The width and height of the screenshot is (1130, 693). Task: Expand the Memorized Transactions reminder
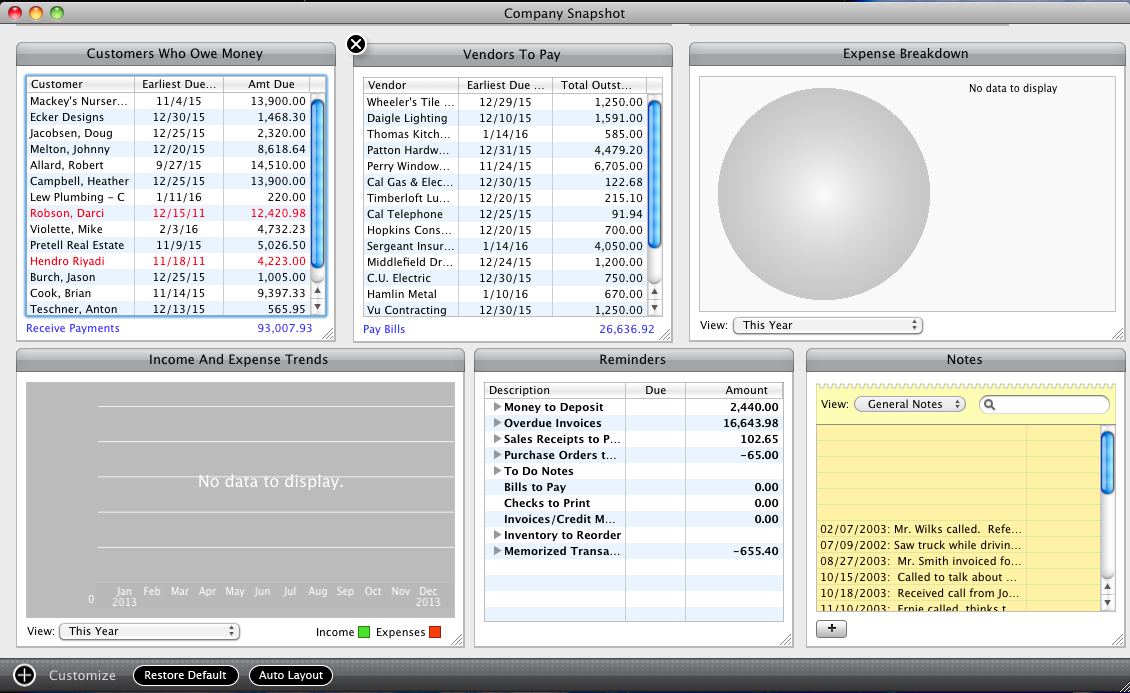point(497,551)
